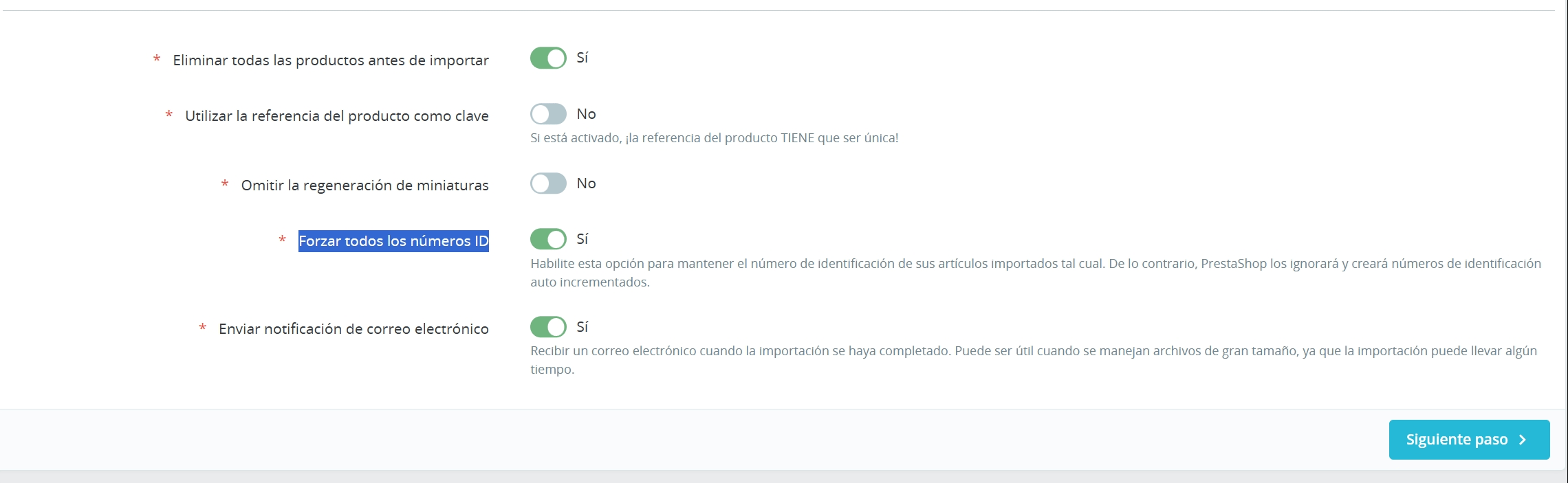The width and height of the screenshot is (1568, 483).
Task: Click the No text beside the product reference switch
Action: click(586, 114)
